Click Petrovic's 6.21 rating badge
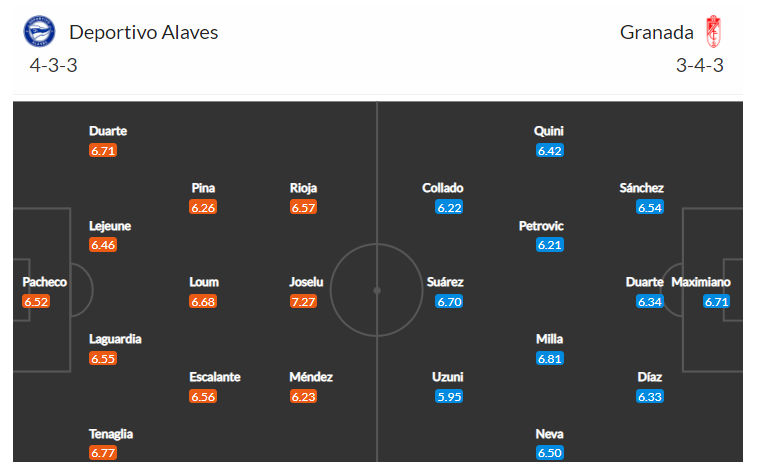The width and height of the screenshot is (763, 468). (549, 244)
